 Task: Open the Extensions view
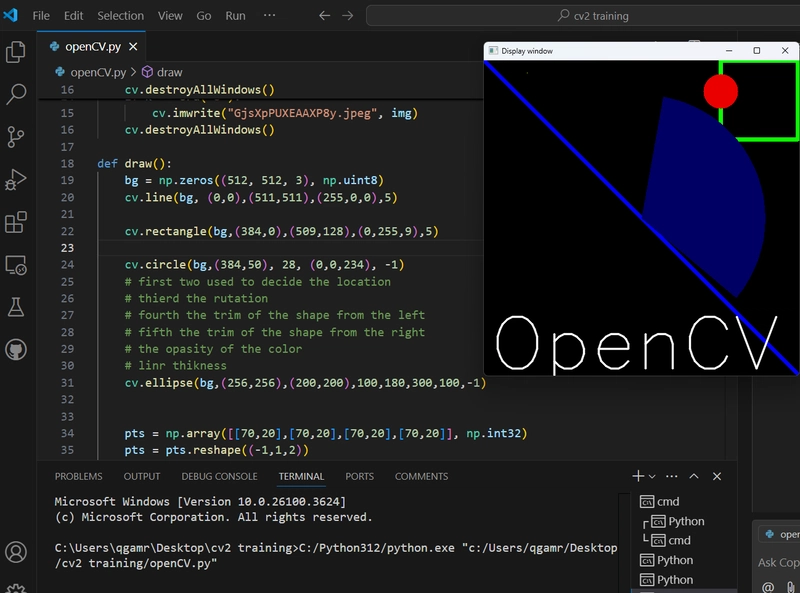point(16,223)
